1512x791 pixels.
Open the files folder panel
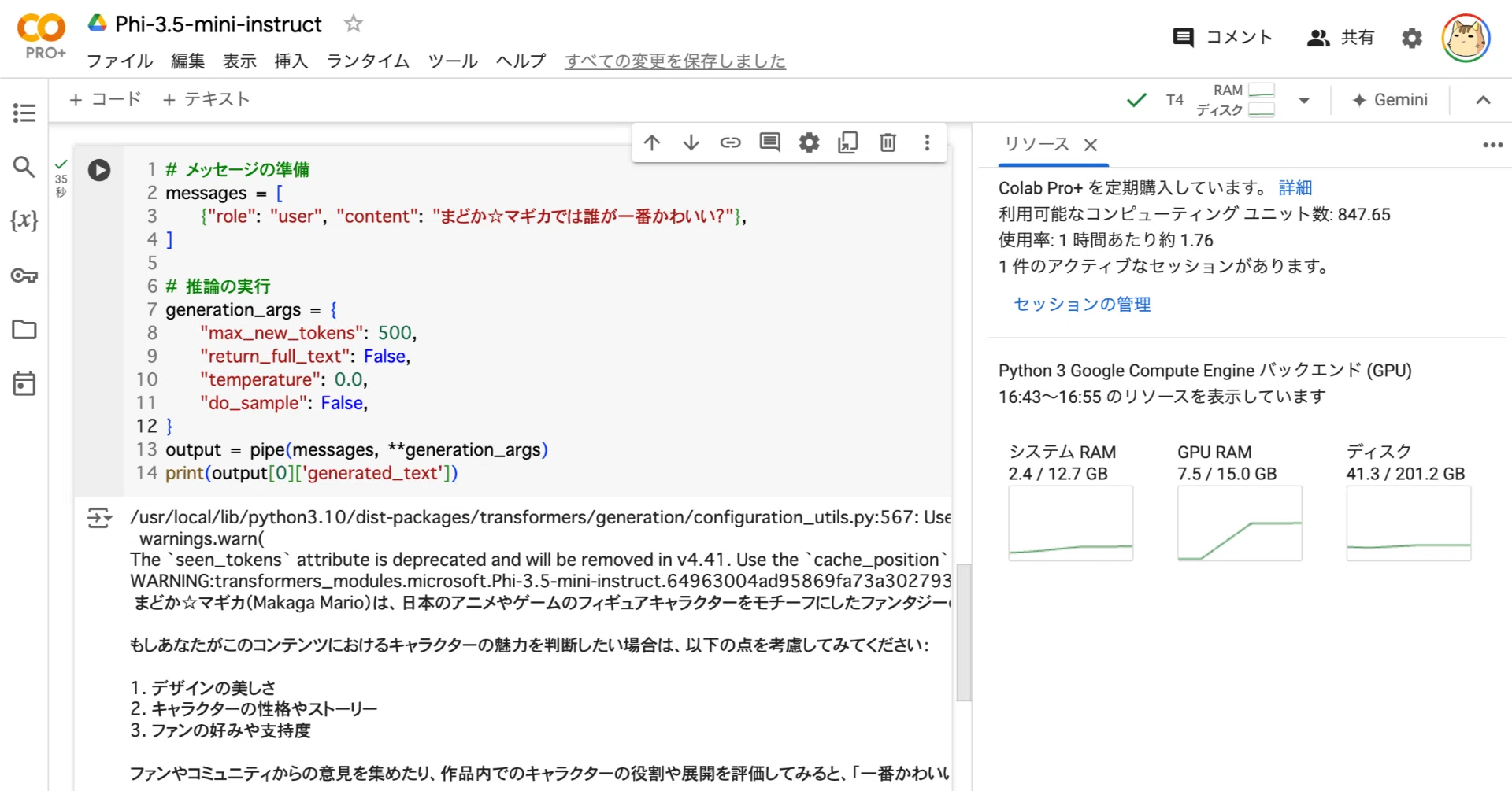click(x=24, y=330)
